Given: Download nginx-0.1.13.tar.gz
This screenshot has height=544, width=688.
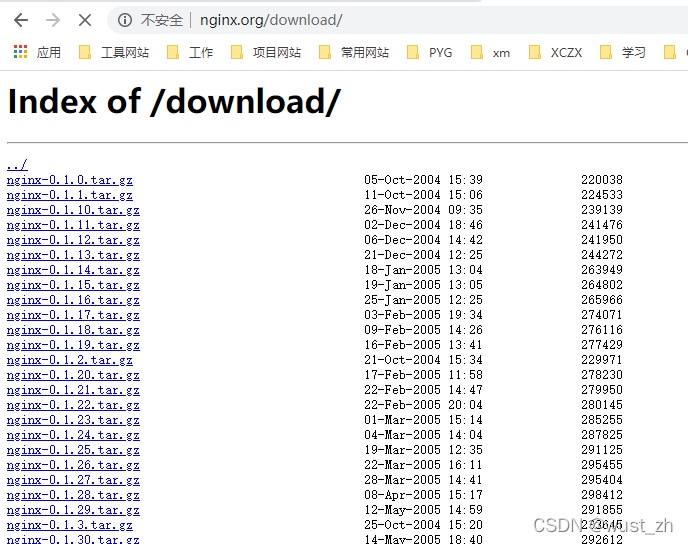Looking at the screenshot, I should click(x=73, y=255).
